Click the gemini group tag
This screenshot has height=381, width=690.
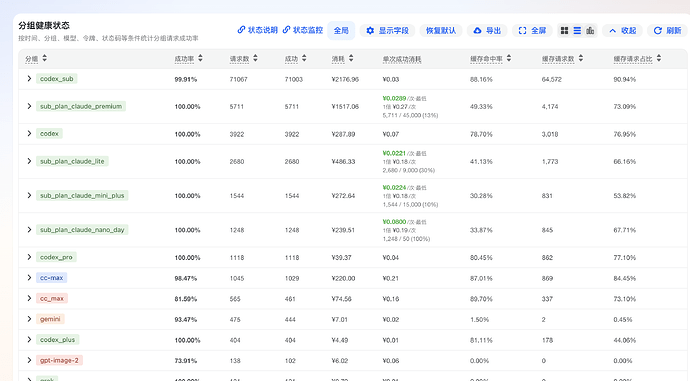click(50, 319)
